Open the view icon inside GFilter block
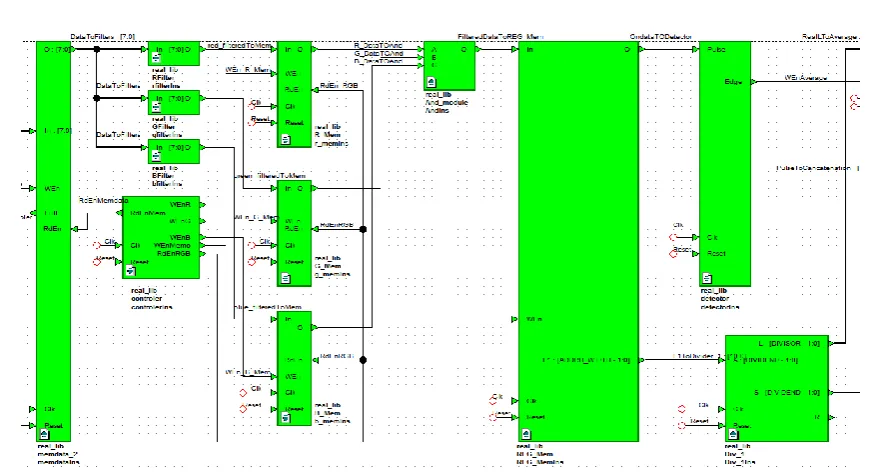This screenshot has width=871, height=474. pos(157,107)
